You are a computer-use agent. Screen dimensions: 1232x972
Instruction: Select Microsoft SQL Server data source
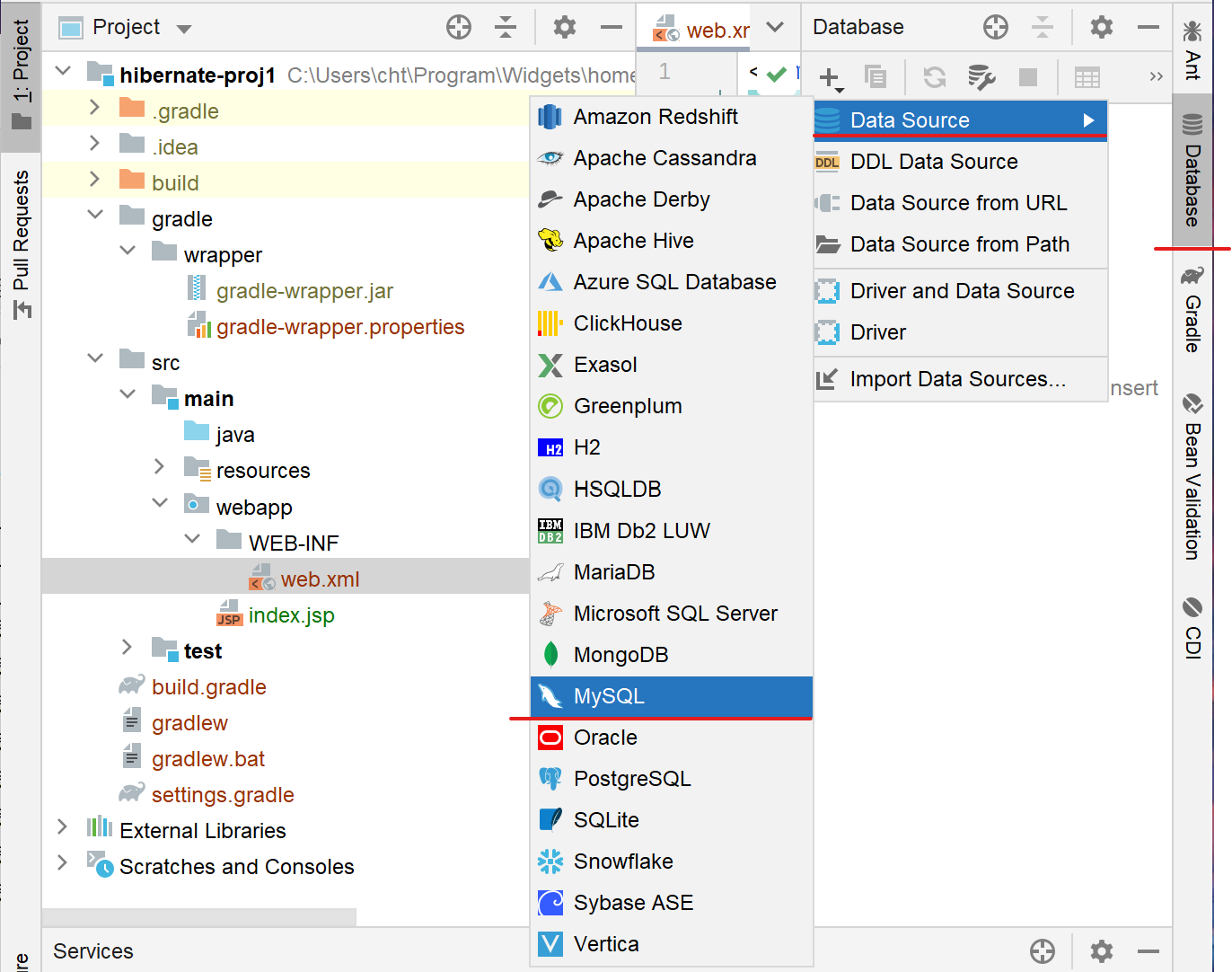pos(672,614)
